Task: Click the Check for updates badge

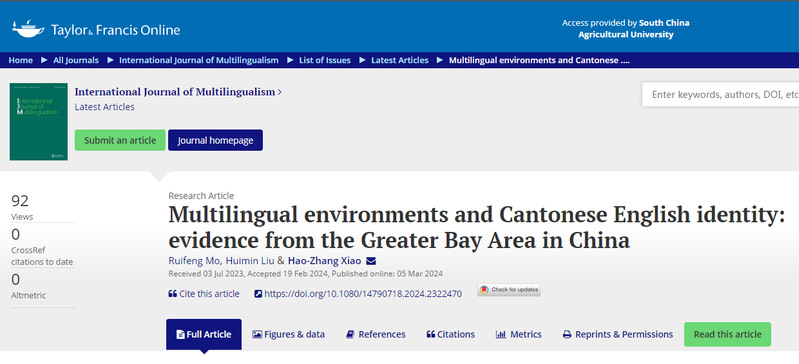Action: 509,290
